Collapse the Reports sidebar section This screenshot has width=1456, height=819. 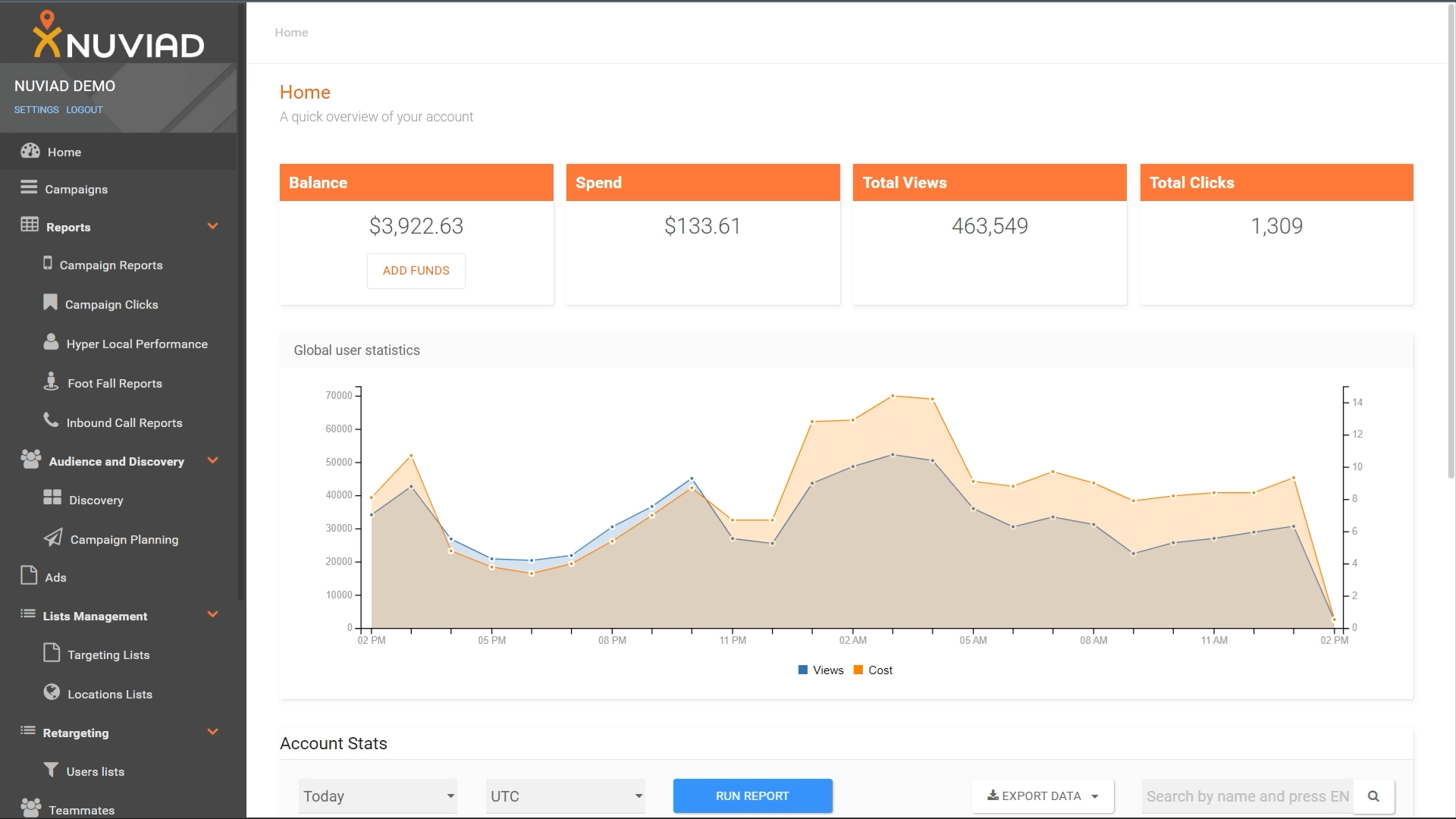pos(213,226)
